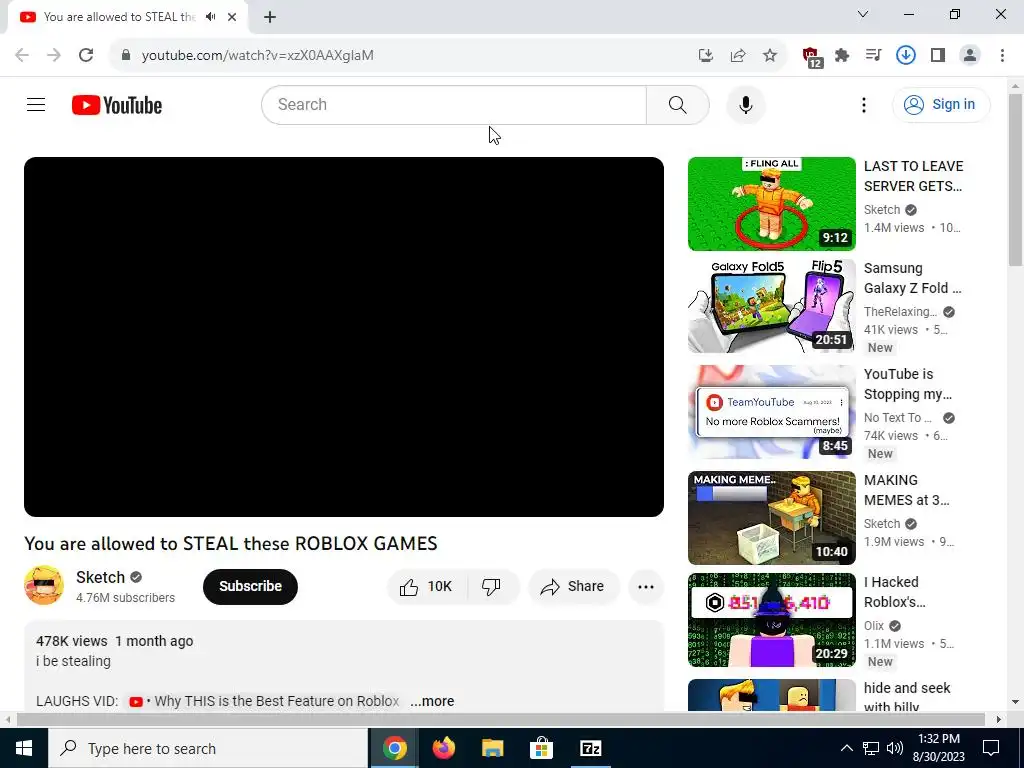Click Sign in button
Viewport: 1024px width, 768px height.
coord(941,104)
